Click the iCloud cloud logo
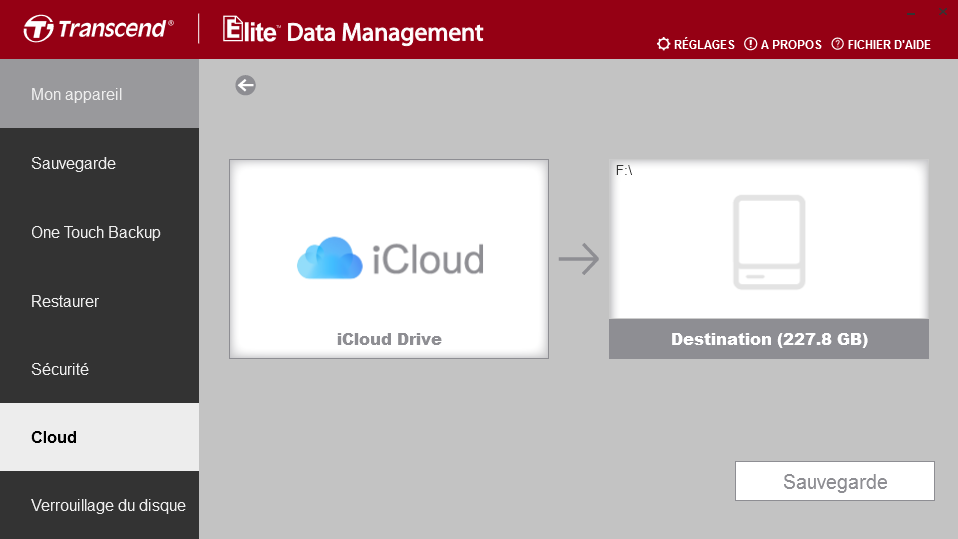The width and height of the screenshot is (958, 539). click(330, 258)
